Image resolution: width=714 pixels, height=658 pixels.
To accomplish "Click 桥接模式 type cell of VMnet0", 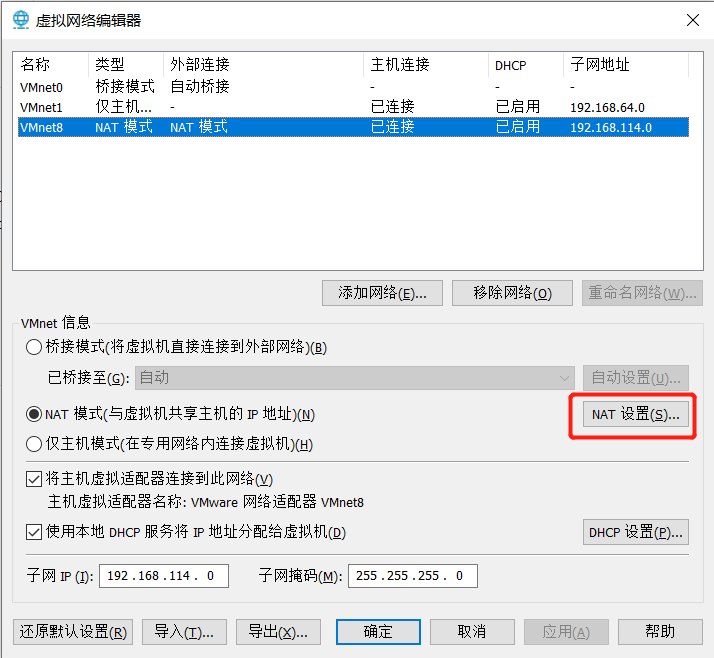I will pyautogui.click(x=125, y=87).
